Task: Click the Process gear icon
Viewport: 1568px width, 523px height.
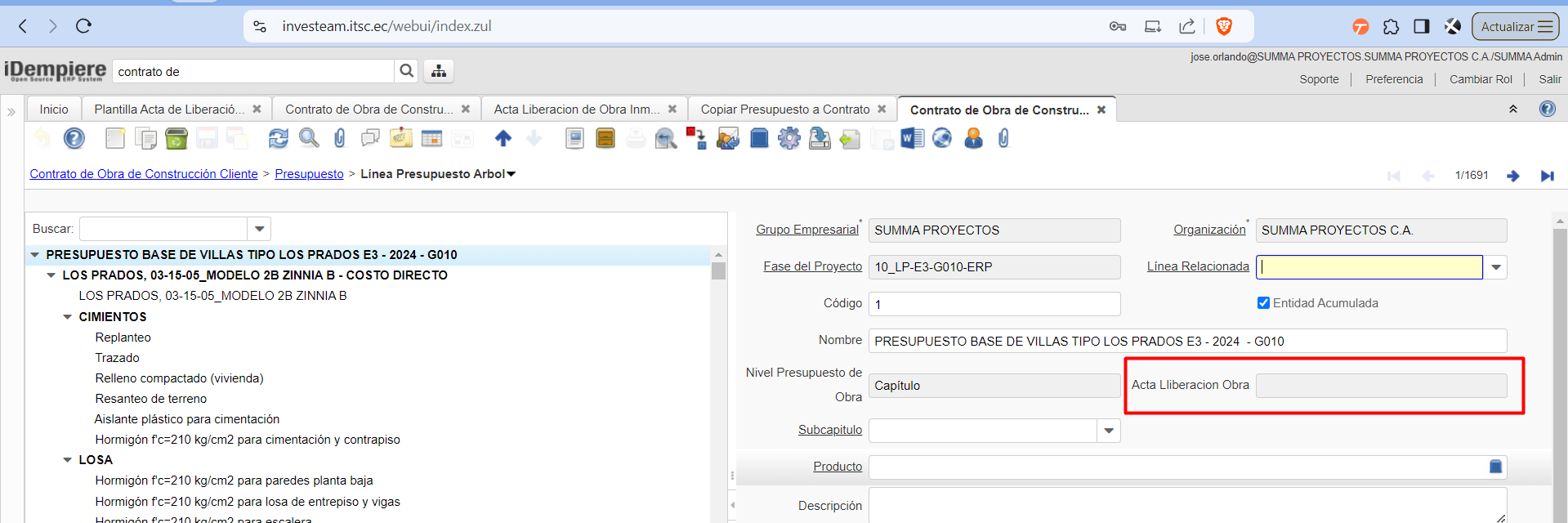Action: click(788, 139)
